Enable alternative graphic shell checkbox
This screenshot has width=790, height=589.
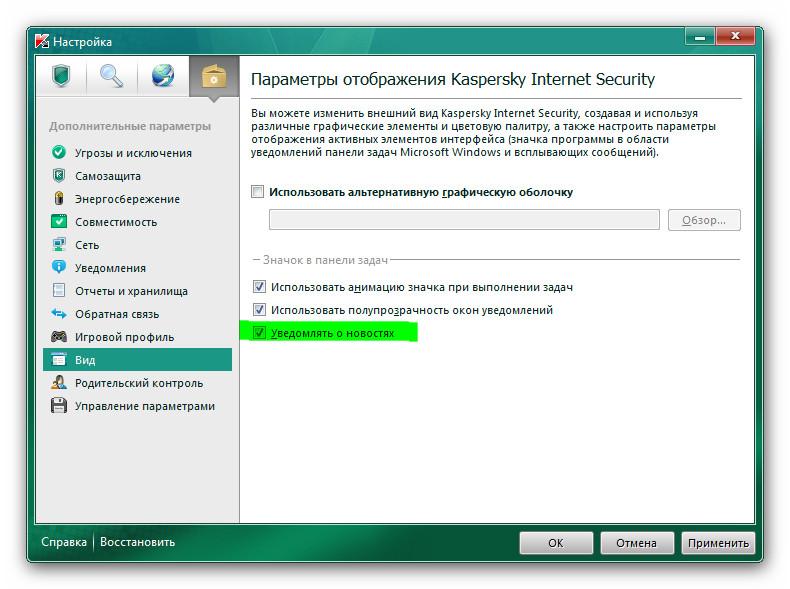tap(257, 191)
